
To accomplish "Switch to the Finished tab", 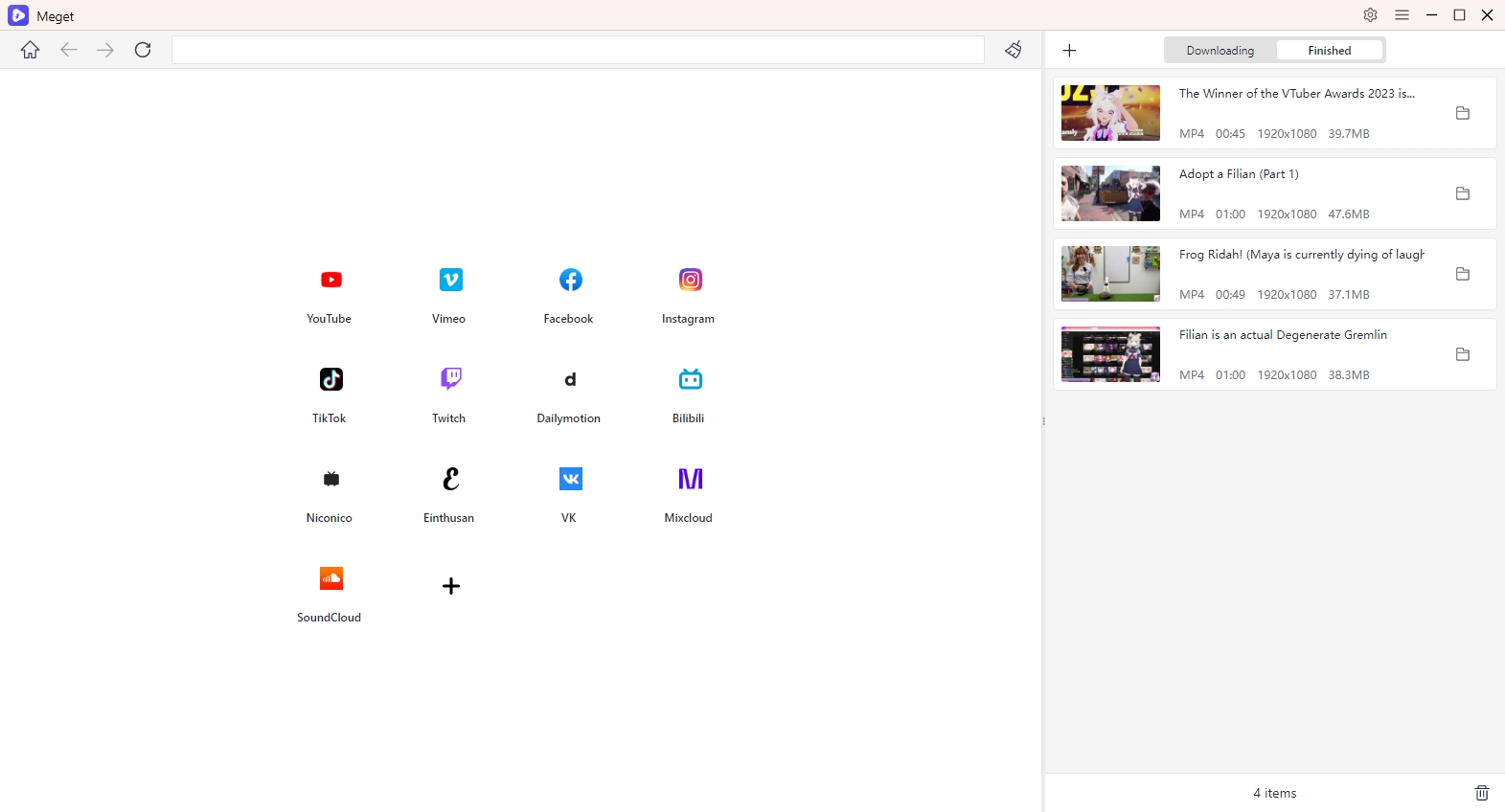I will pos(1330,51).
